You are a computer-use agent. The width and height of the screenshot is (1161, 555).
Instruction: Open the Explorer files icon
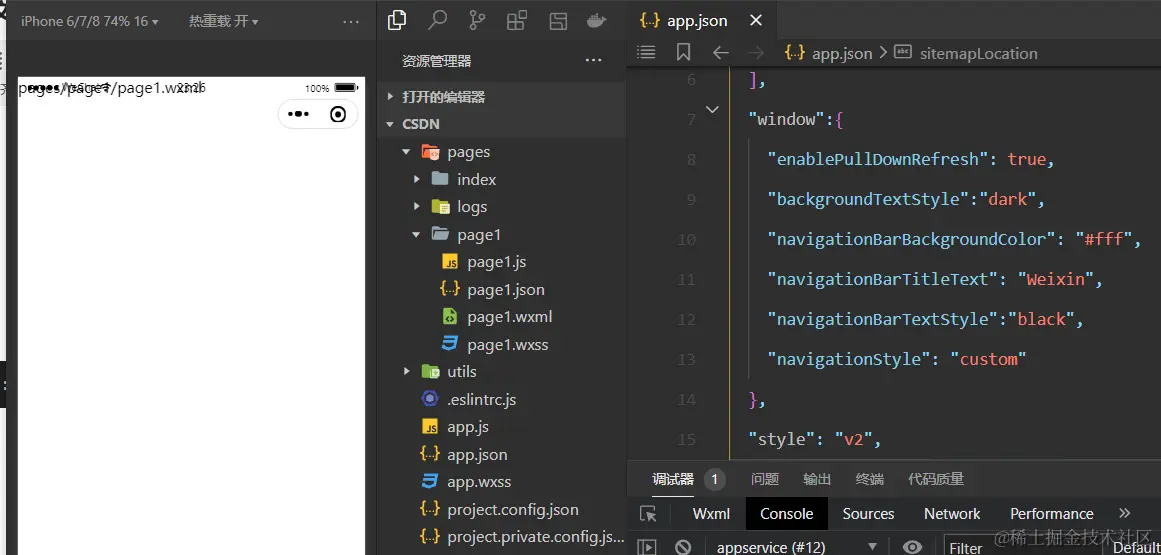[x=397, y=21]
